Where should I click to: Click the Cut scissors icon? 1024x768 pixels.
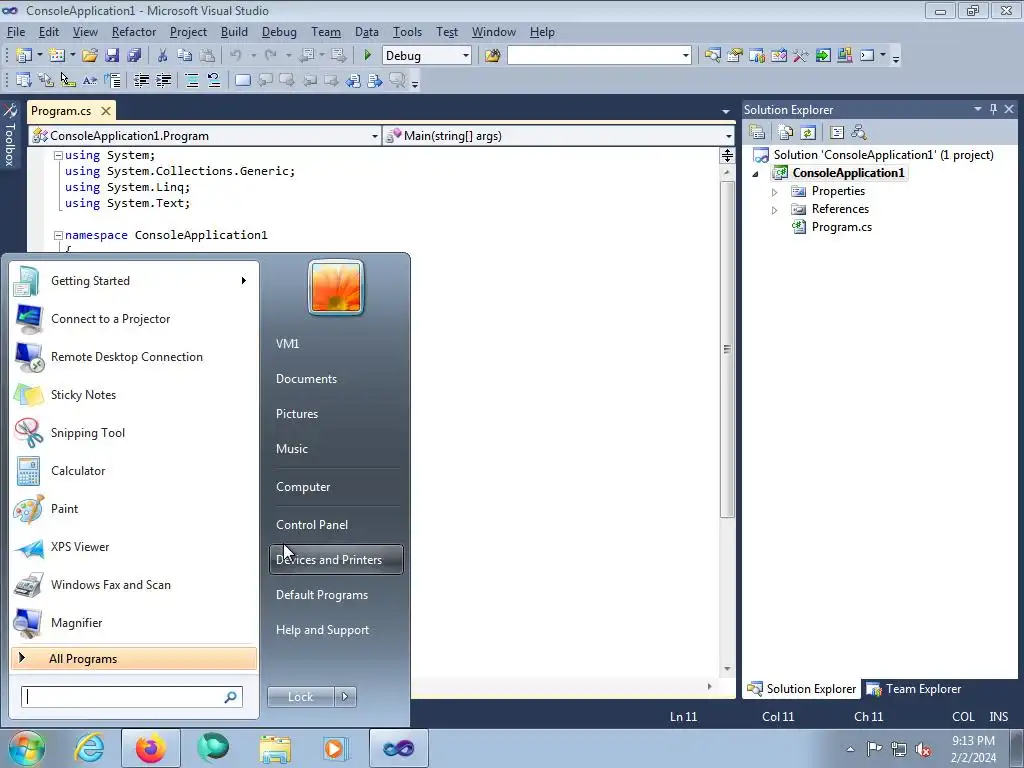[x=163, y=56]
